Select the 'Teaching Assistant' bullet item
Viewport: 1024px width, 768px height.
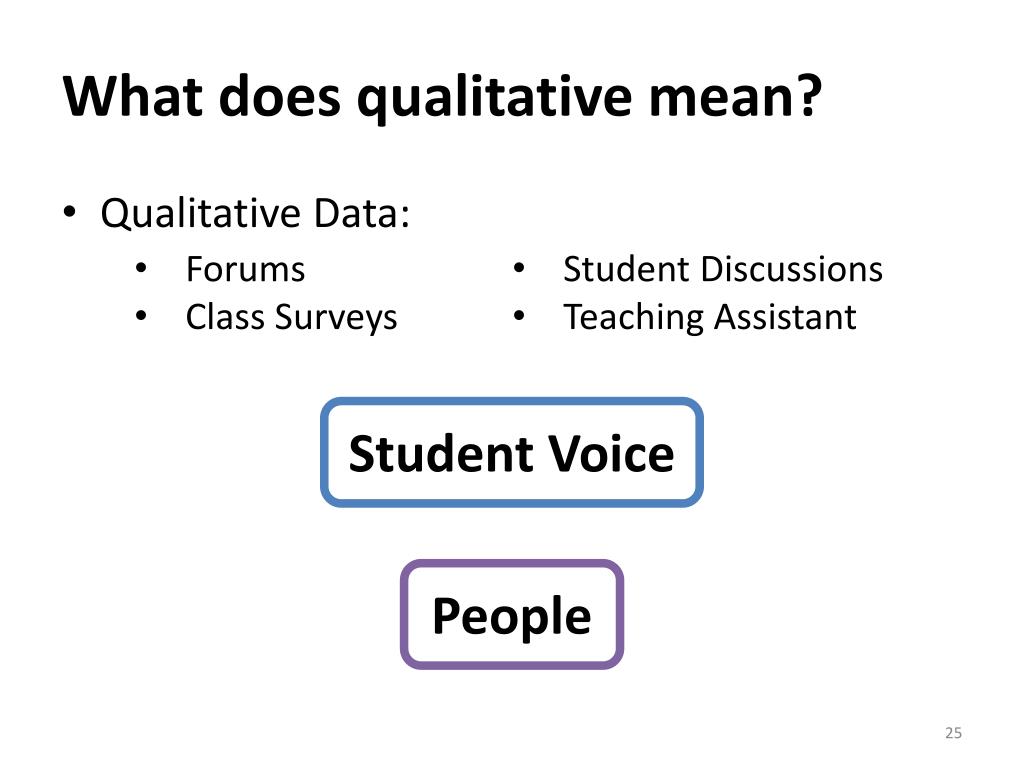(710, 318)
